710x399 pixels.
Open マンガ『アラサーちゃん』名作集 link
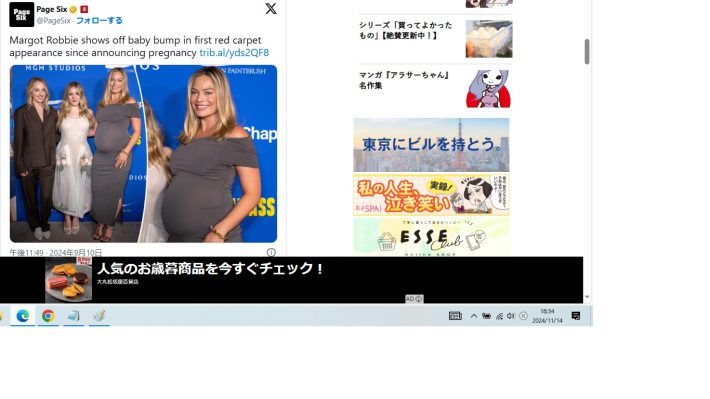pos(404,80)
